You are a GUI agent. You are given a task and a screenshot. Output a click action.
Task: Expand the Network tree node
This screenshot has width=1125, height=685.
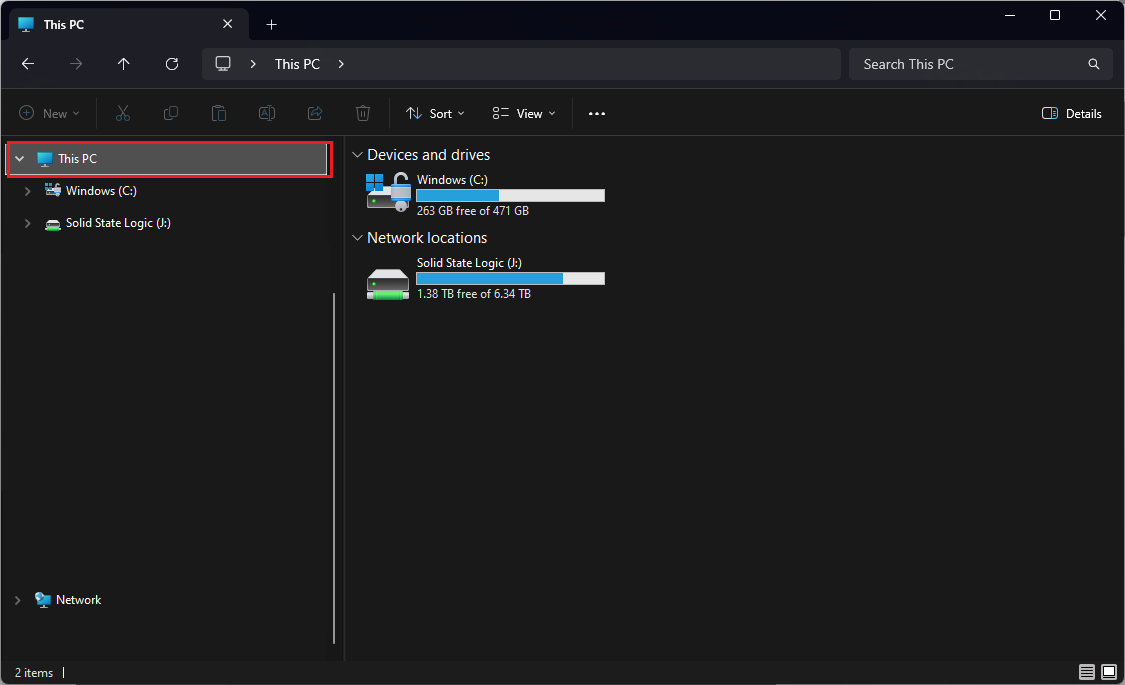18,600
